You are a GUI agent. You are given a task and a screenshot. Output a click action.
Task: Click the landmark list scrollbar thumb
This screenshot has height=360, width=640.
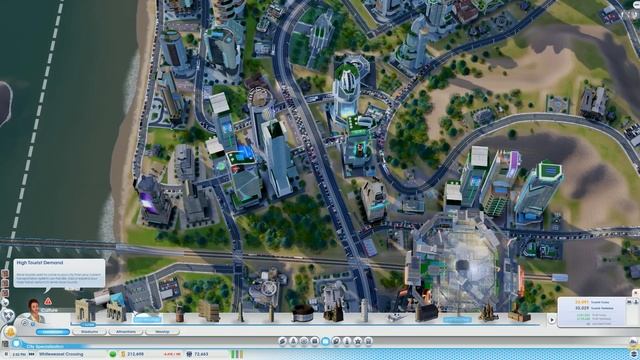pyautogui.click(x=88, y=325)
